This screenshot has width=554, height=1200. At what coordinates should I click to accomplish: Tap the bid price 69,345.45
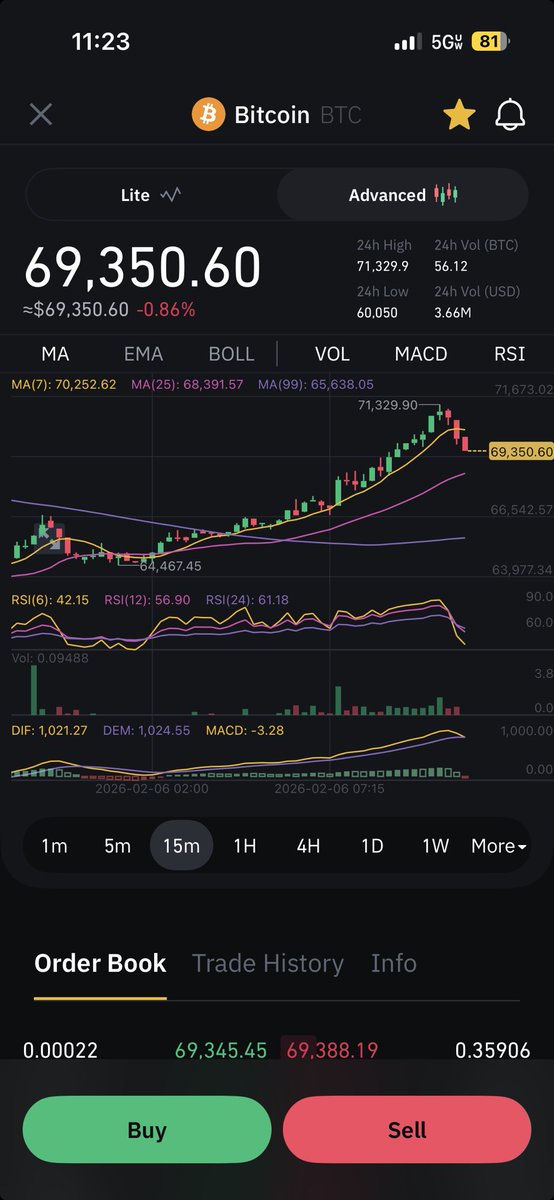pyautogui.click(x=221, y=1050)
